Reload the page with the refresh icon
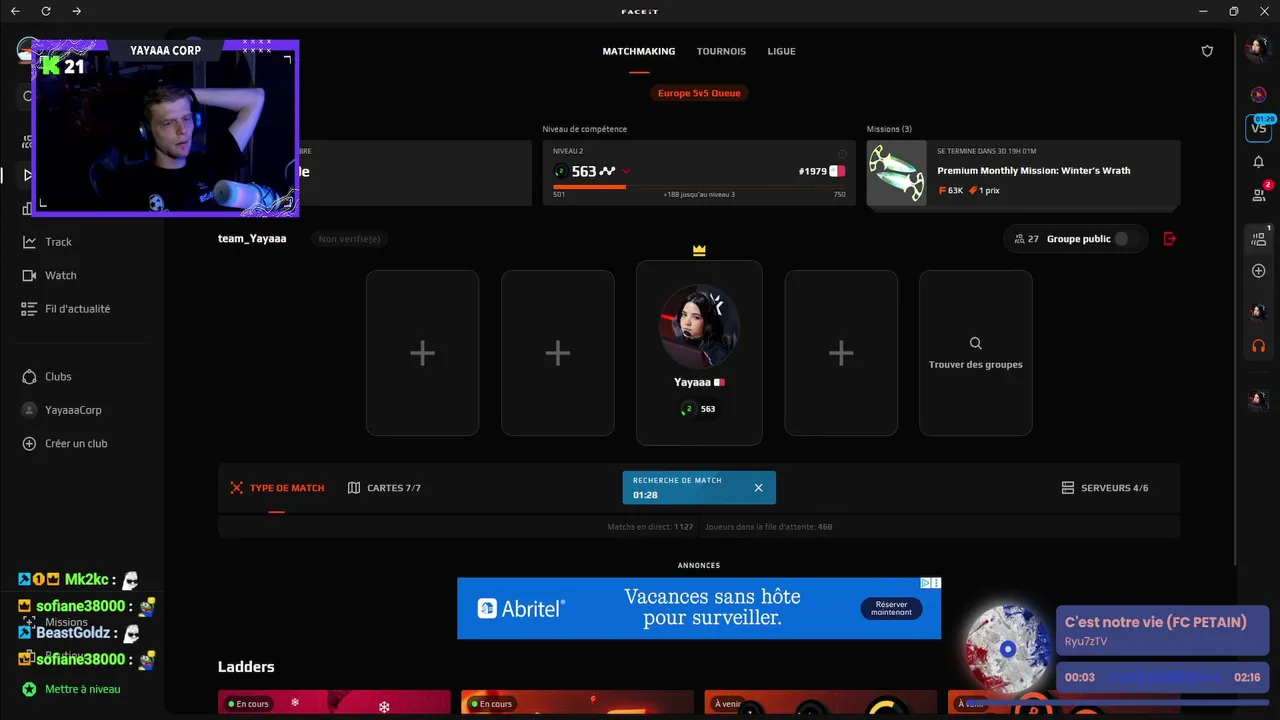1280x720 pixels. [46, 11]
